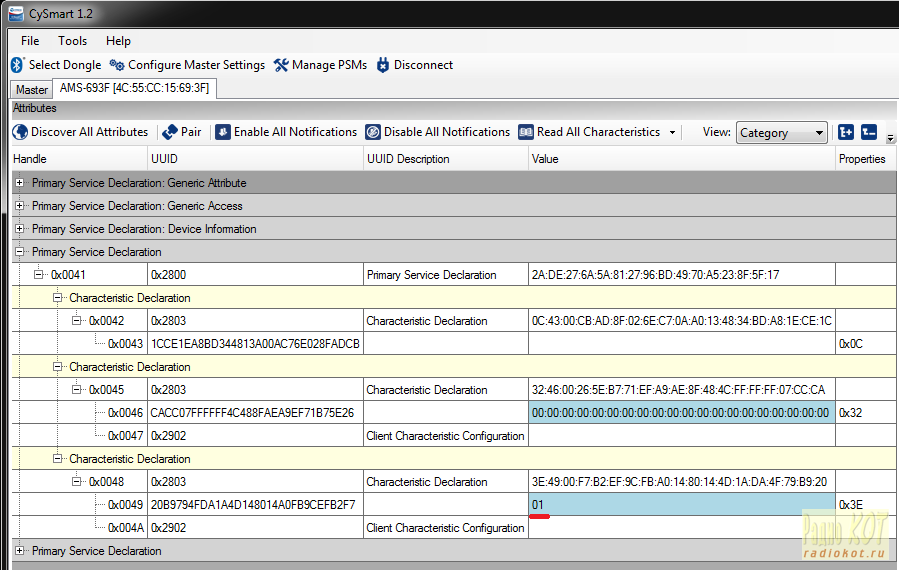Click the Pair icon
The width and height of the screenshot is (899, 570).
(x=170, y=132)
